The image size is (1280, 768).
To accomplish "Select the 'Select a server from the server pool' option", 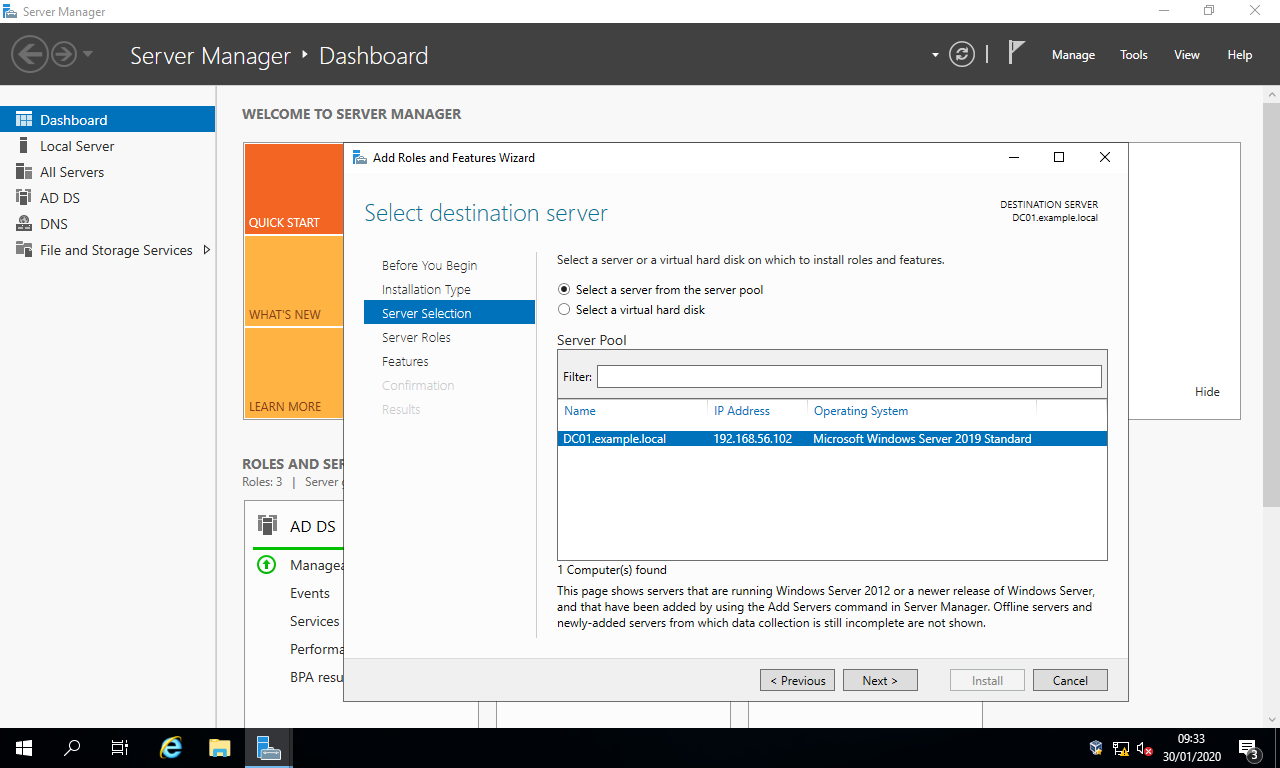I will [x=564, y=290].
